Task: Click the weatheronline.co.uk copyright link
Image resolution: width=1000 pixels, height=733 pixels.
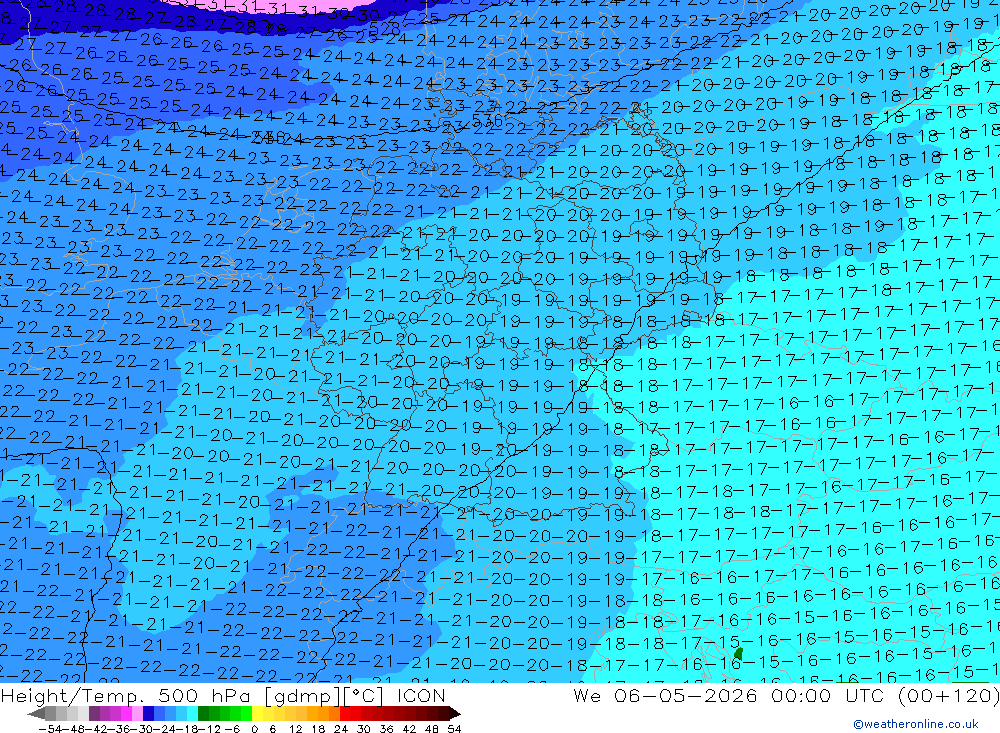Action: [x=916, y=724]
